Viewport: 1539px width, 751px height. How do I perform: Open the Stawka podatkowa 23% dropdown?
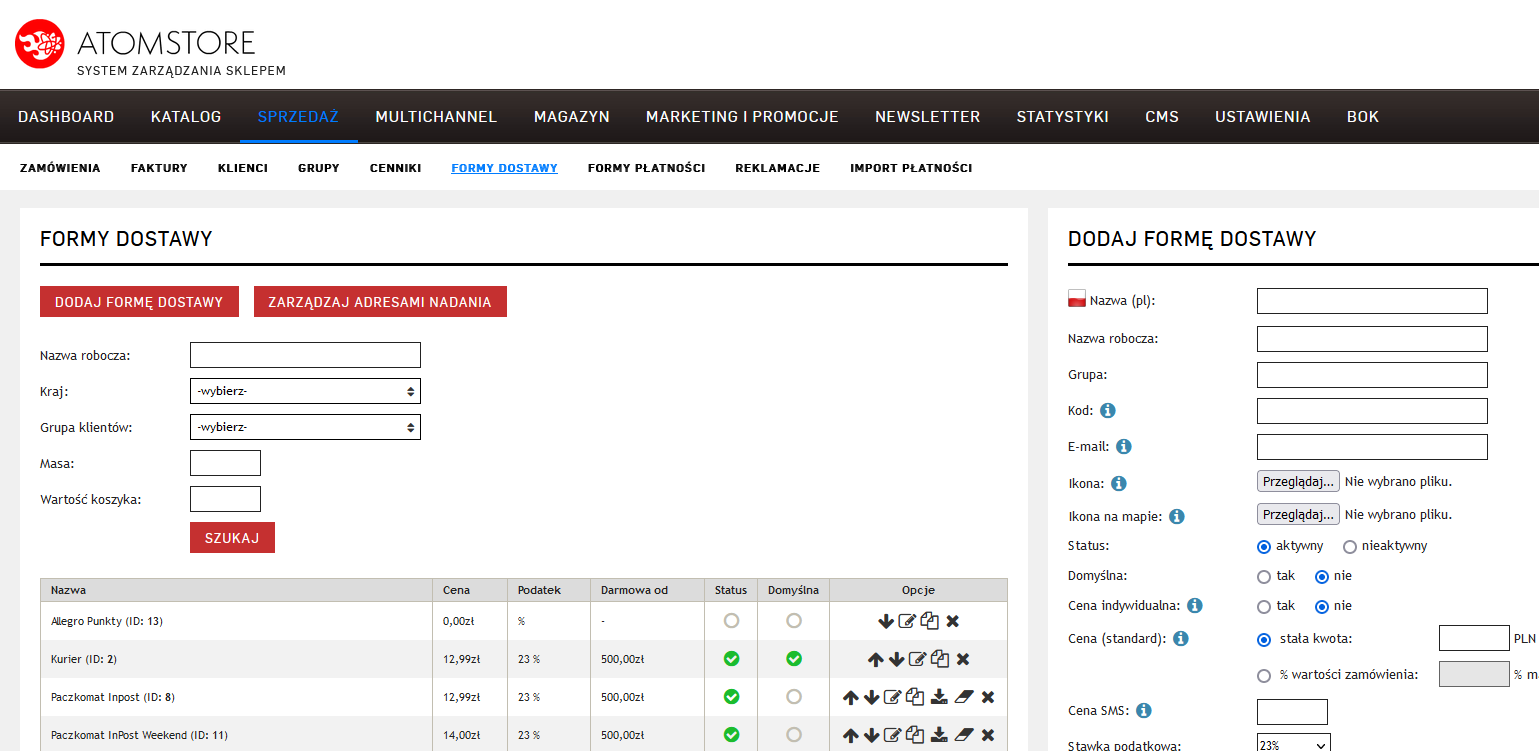point(1293,744)
